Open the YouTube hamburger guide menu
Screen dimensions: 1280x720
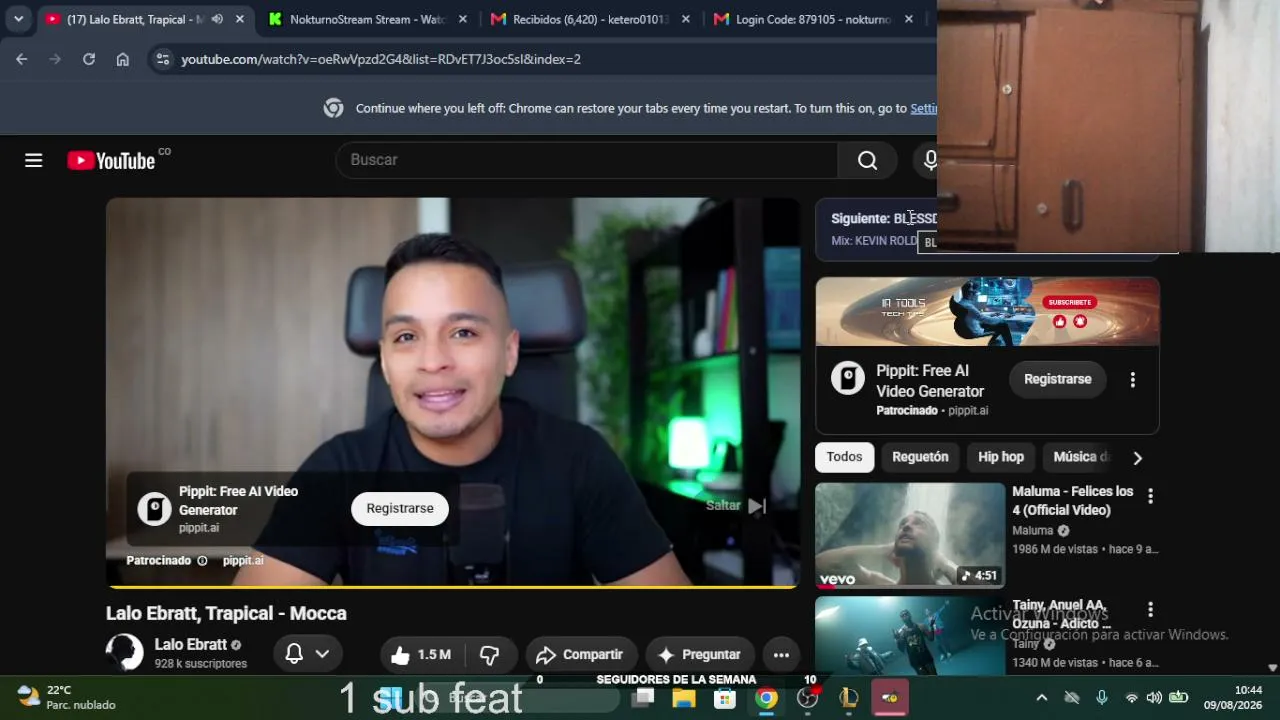34,160
